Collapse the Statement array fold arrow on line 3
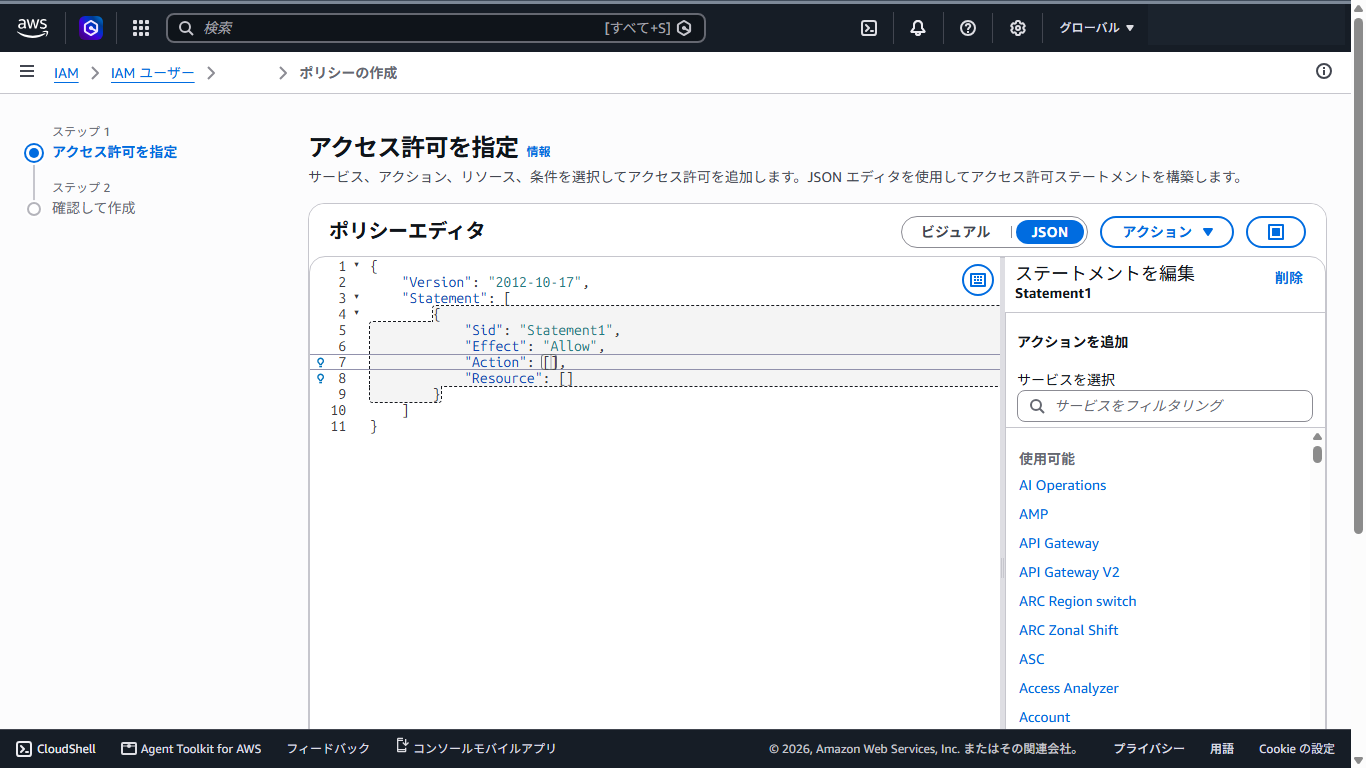Image resolution: width=1366 pixels, height=768 pixels. [357, 297]
